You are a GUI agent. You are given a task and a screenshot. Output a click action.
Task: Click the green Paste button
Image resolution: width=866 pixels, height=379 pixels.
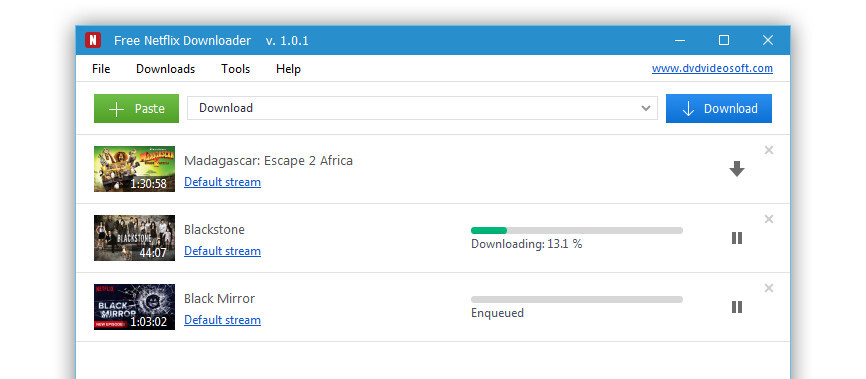pyautogui.click(x=136, y=108)
